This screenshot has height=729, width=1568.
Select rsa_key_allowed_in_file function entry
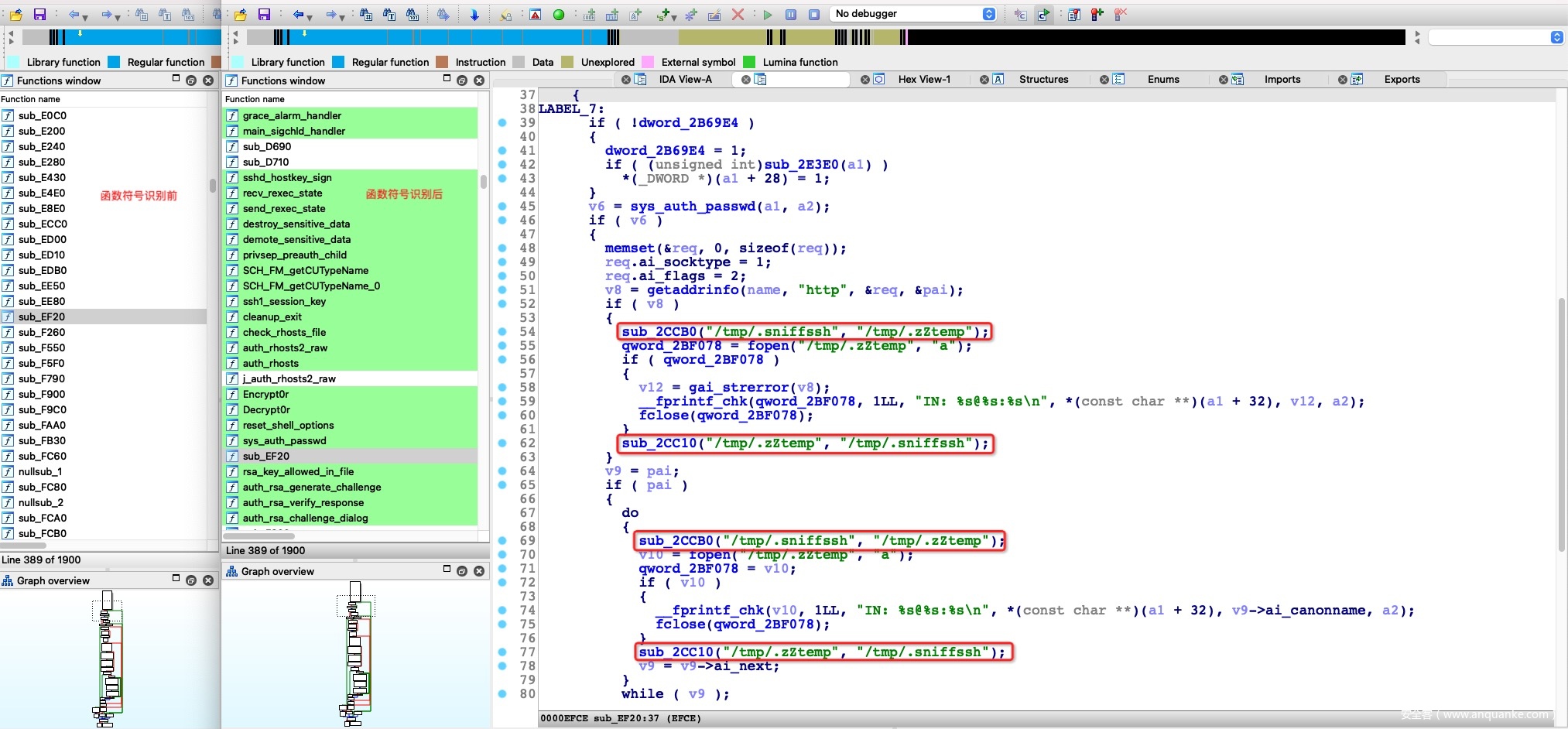pos(298,471)
